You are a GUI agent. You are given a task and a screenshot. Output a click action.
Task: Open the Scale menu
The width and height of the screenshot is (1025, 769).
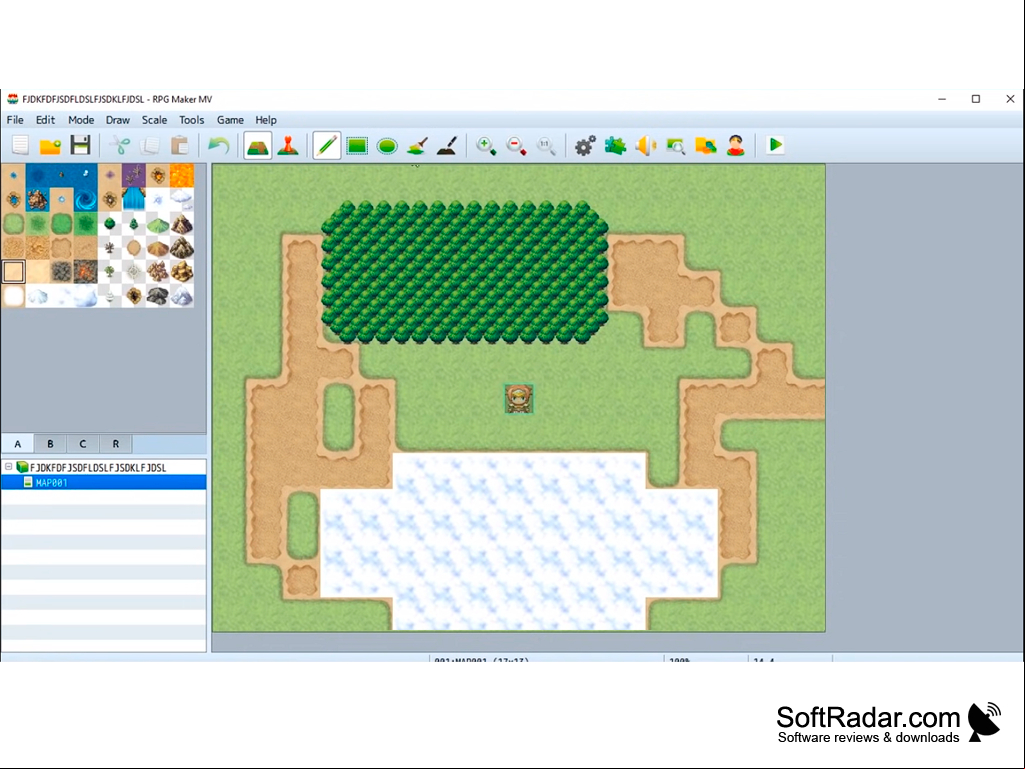point(154,120)
